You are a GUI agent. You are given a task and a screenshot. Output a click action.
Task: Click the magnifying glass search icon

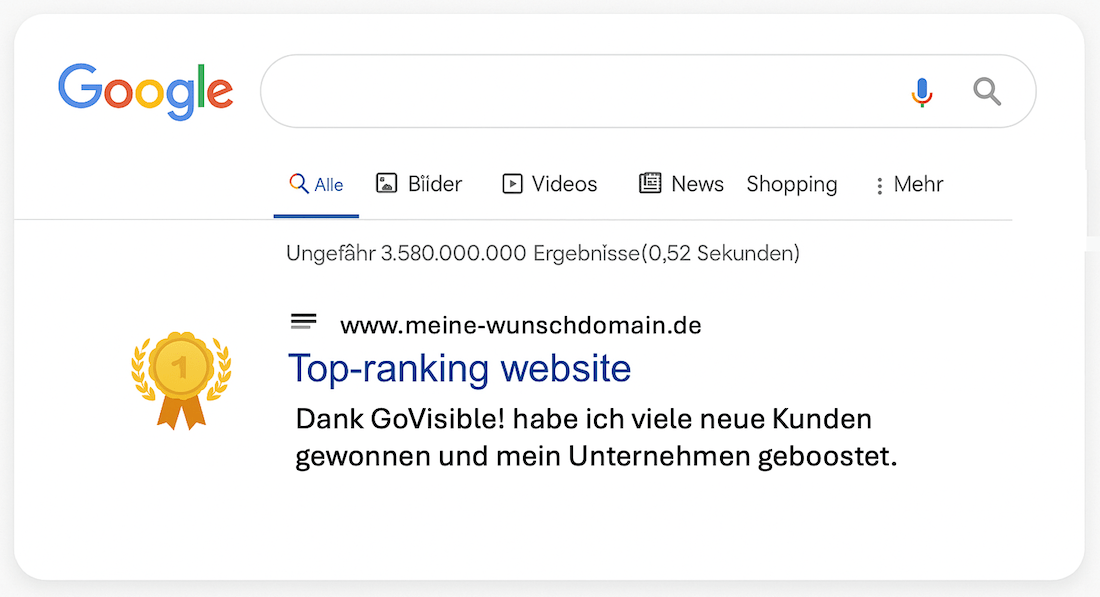click(x=986, y=91)
